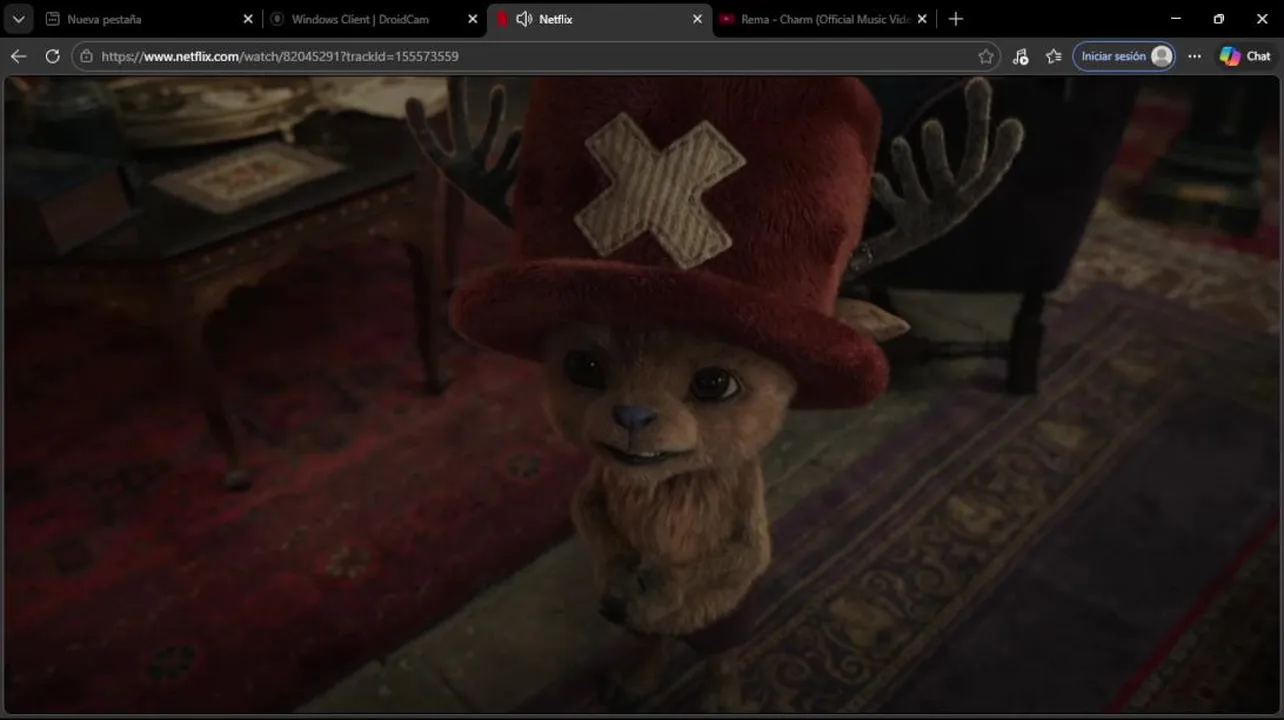Open browser settings and more menu
This screenshot has height=720, width=1284.
coord(1194,56)
